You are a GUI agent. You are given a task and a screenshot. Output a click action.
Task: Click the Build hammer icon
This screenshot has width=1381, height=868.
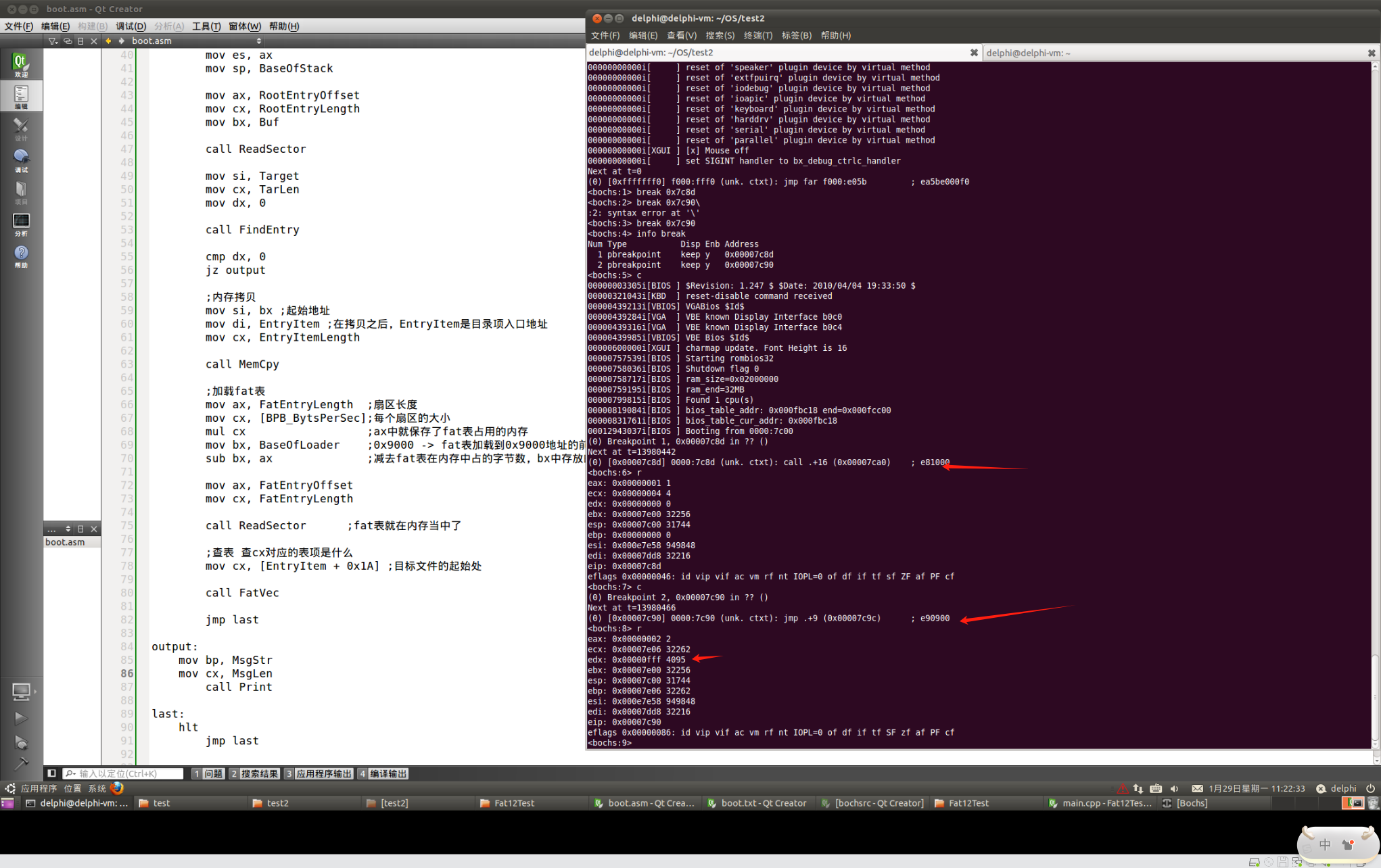pos(20,764)
